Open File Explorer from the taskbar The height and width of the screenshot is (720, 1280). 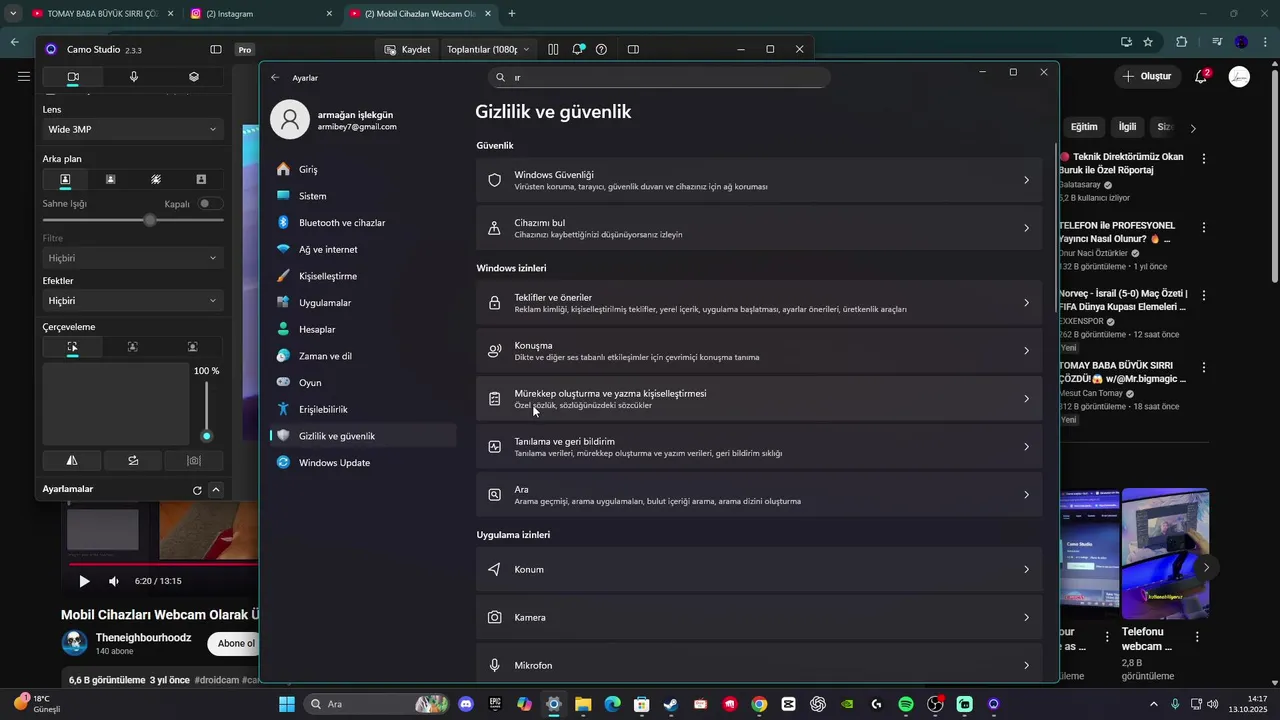[583, 704]
